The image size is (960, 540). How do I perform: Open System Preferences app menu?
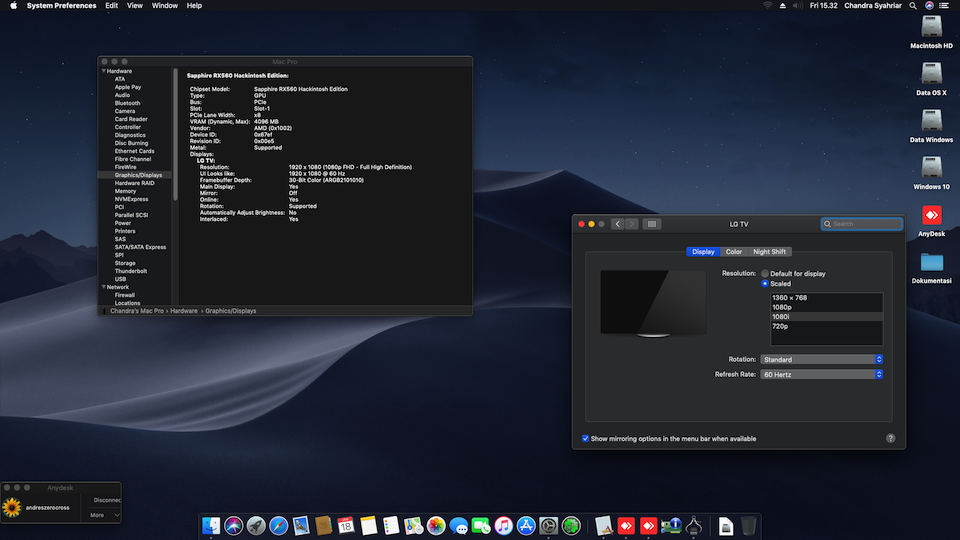[x=61, y=6]
